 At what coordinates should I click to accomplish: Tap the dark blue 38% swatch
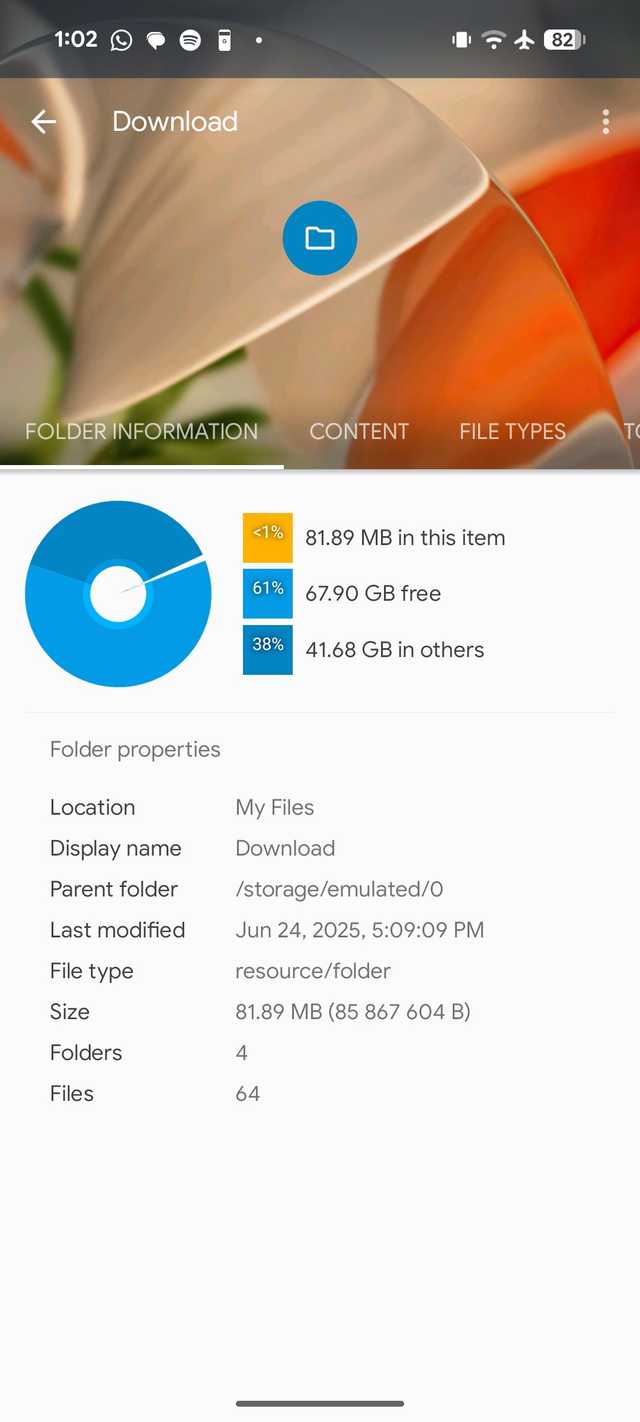[x=268, y=649]
